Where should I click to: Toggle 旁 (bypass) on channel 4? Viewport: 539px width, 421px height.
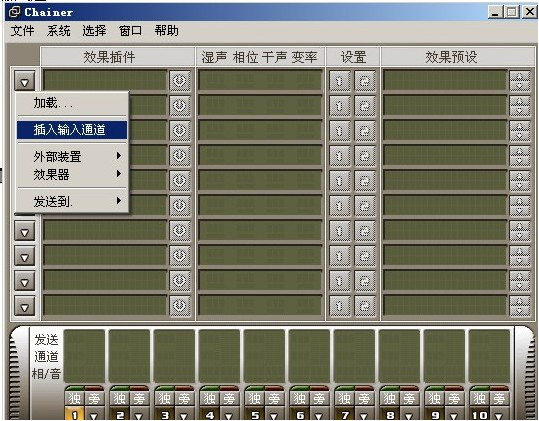click(x=229, y=399)
